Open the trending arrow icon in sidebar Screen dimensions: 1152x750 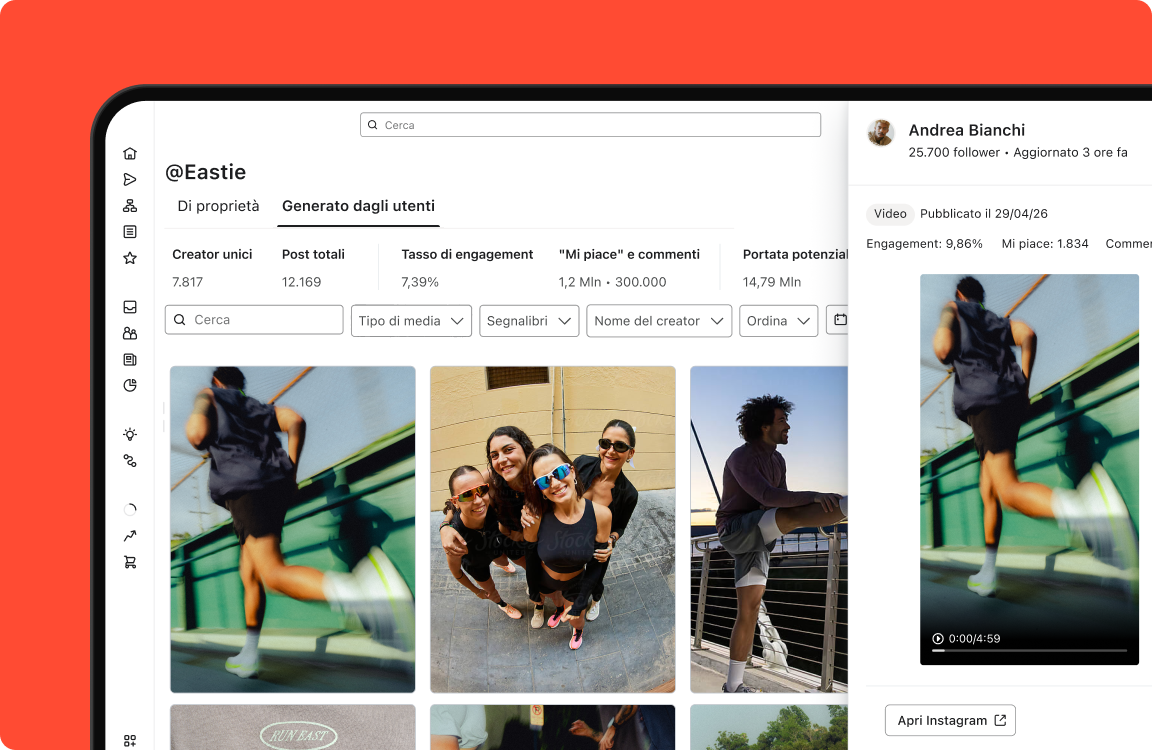point(130,536)
